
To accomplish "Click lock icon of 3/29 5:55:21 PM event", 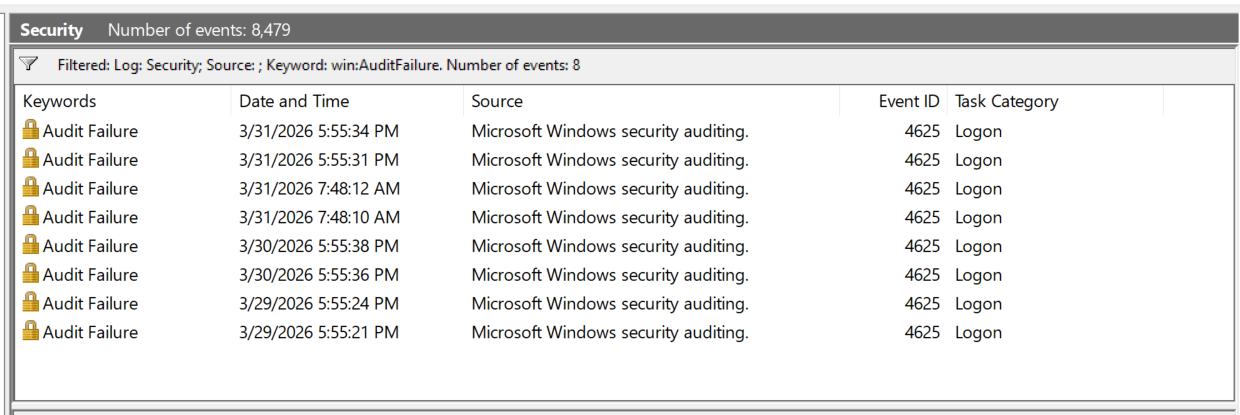I will click(31, 331).
